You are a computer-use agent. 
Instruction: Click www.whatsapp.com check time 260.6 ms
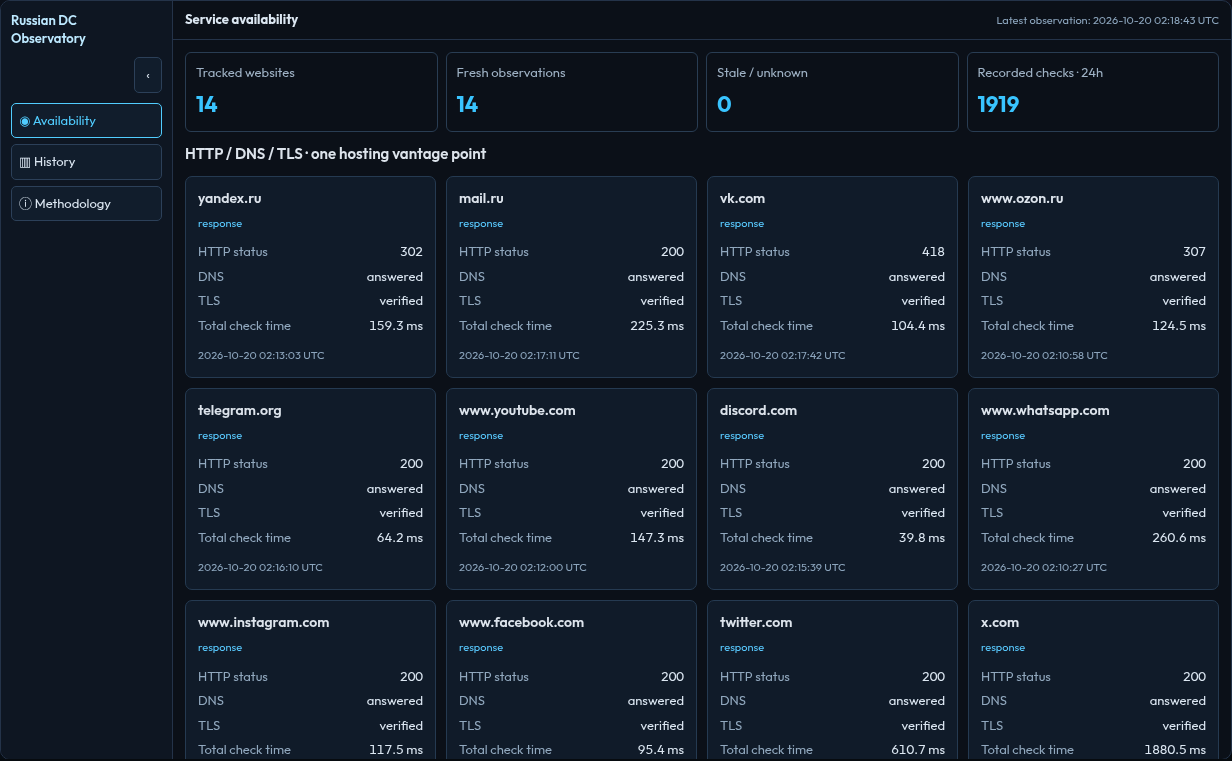pos(1179,538)
